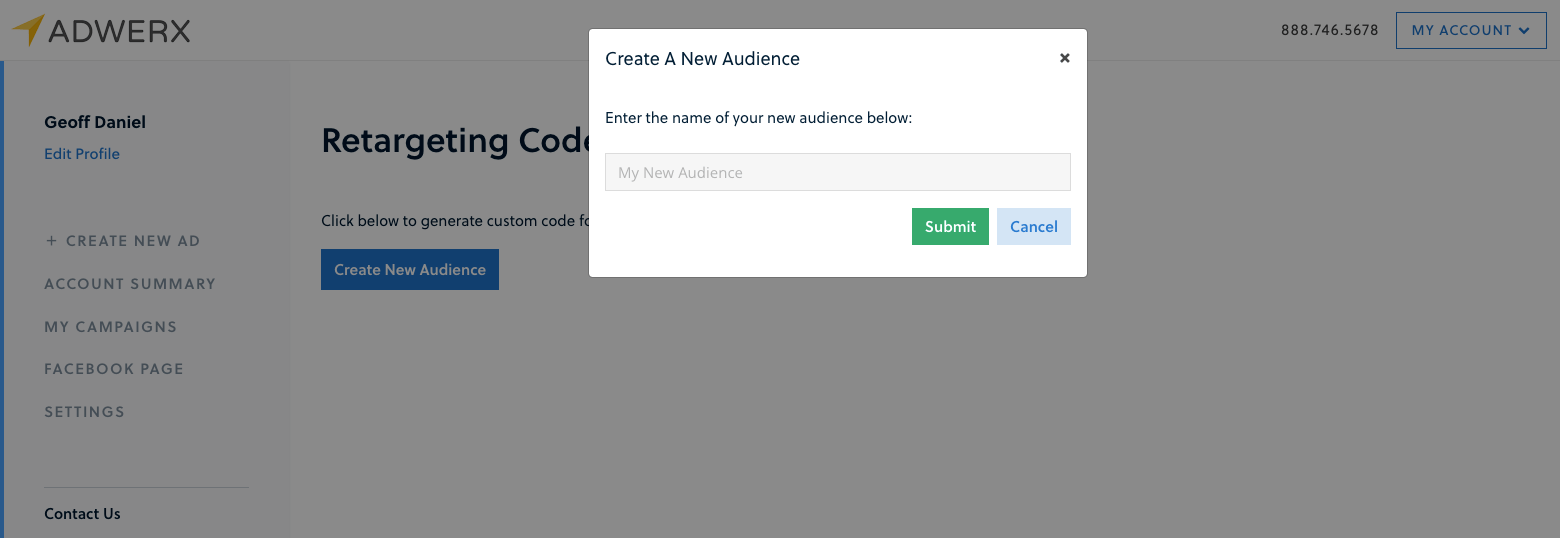The width and height of the screenshot is (1560, 538).
Task: Click the Contact Us link
Action: (82, 514)
